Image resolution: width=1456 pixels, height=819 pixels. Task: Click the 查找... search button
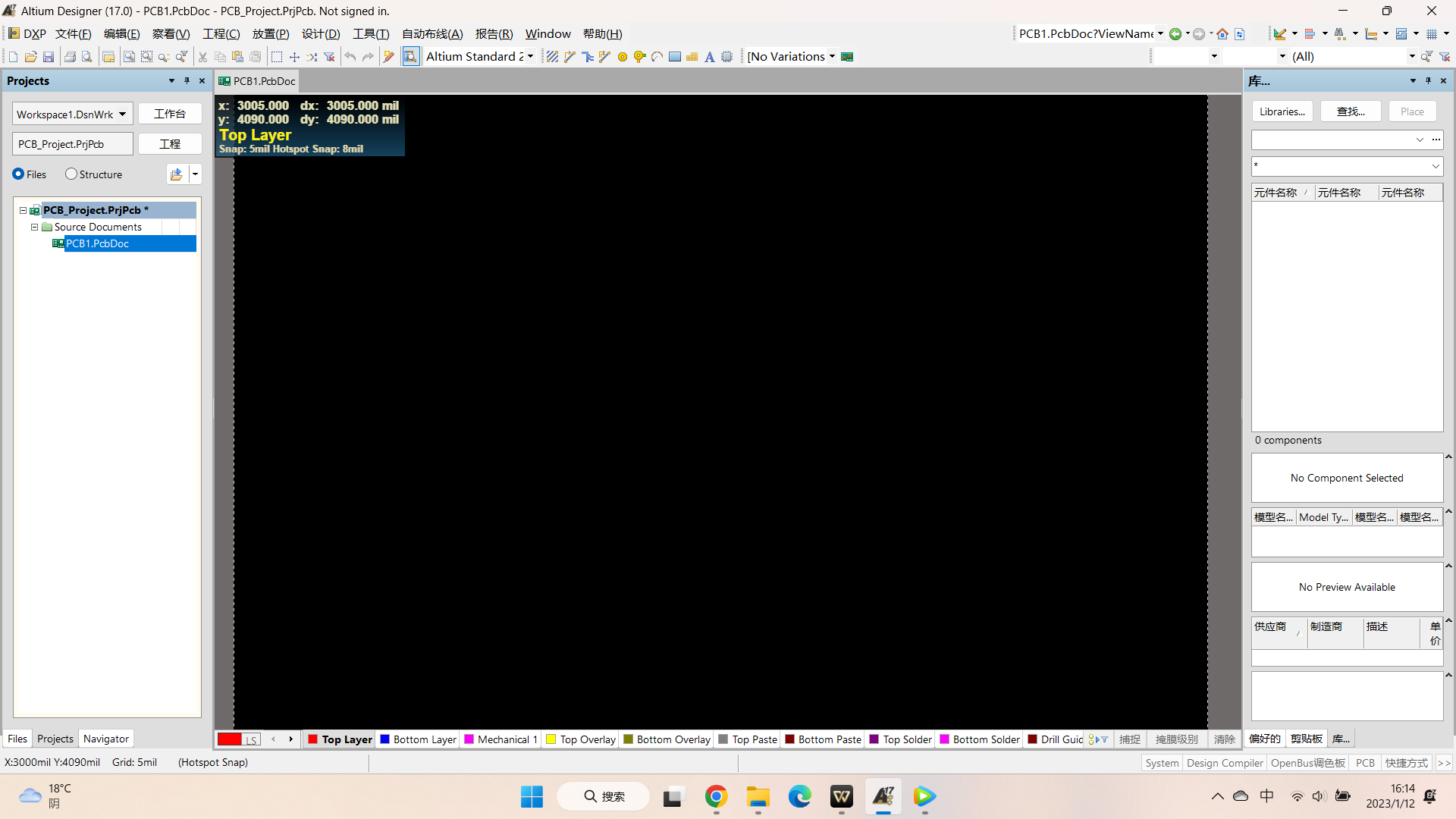[x=1350, y=111]
